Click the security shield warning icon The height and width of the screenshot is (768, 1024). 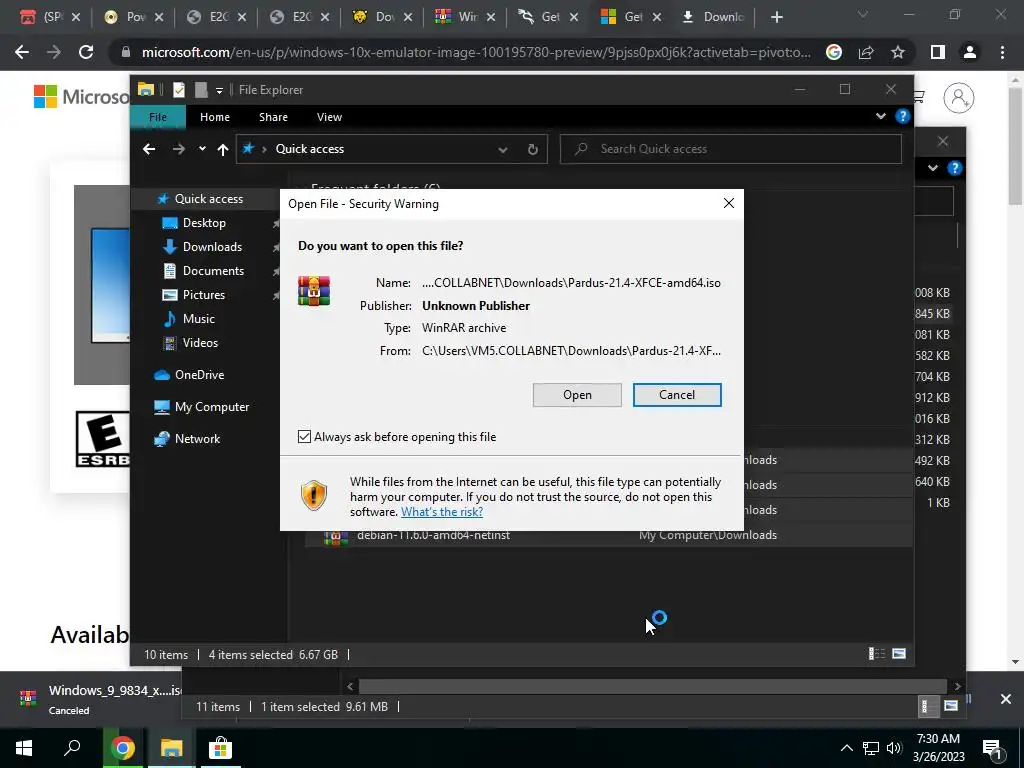[x=314, y=496]
